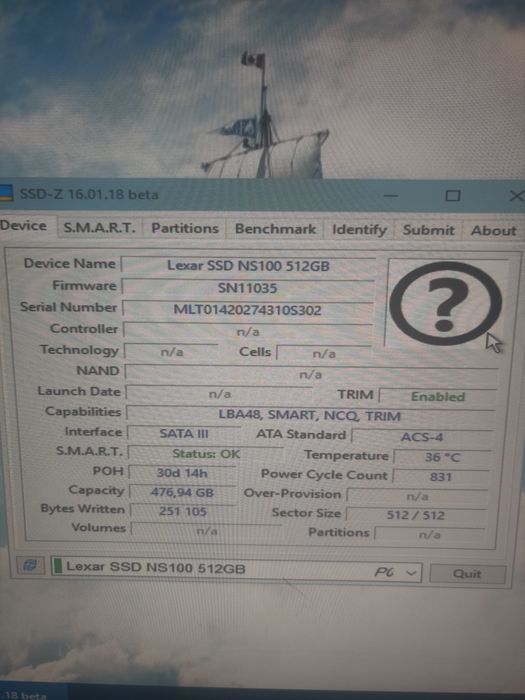Click the unknown vendor question mark logo
The width and height of the screenshot is (525, 700).
tap(446, 304)
